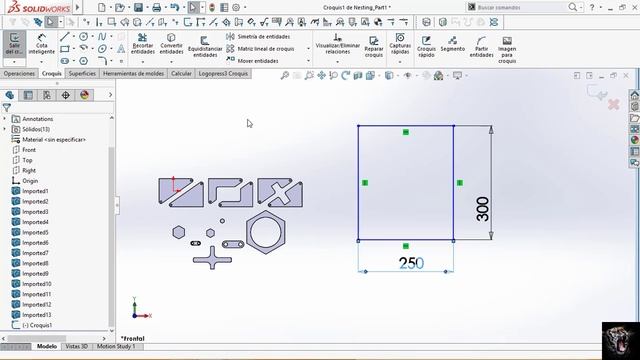This screenshot has width=640, height=360.
Task: Click red X to cancel sketch
Action: (613, 104)
